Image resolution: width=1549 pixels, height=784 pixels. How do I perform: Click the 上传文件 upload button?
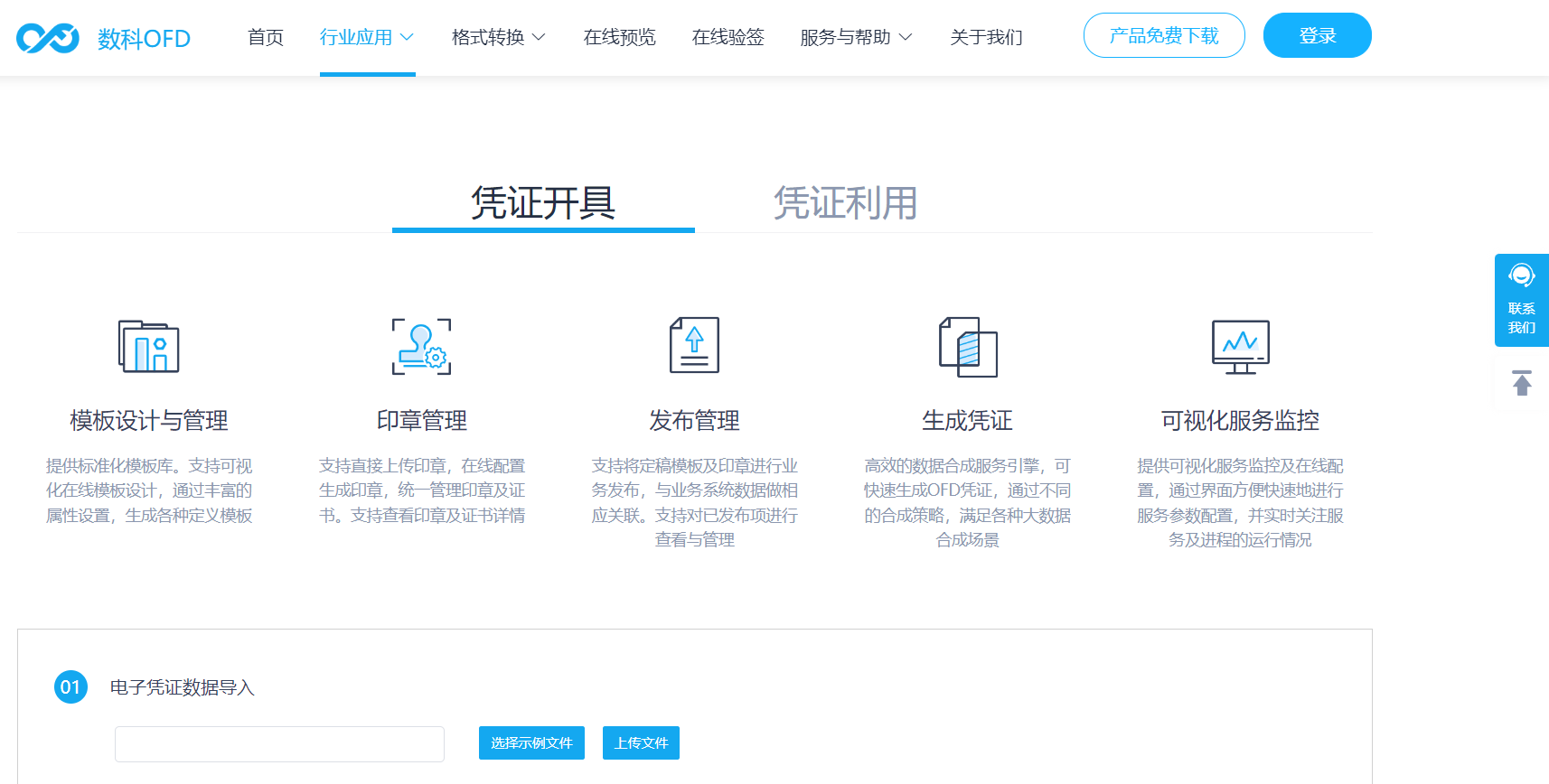641,742
